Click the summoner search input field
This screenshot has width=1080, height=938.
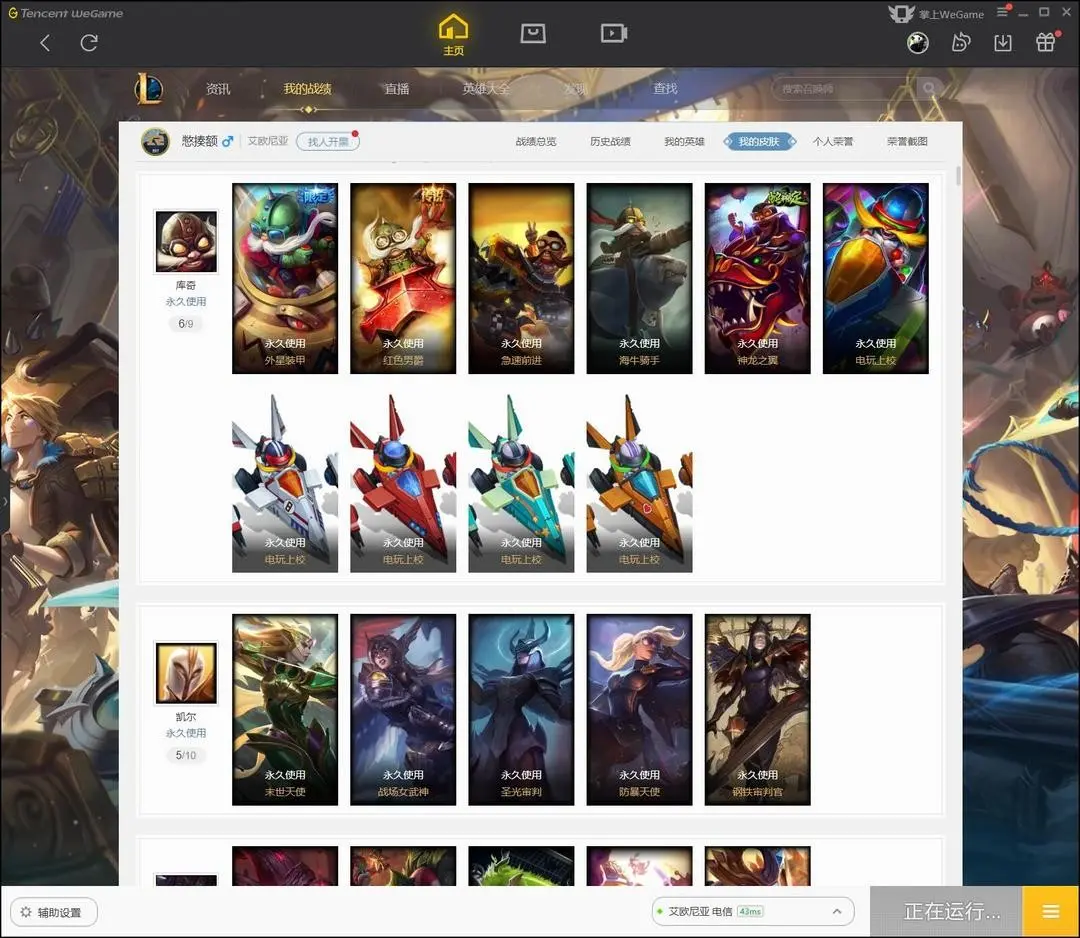(845, 89)
